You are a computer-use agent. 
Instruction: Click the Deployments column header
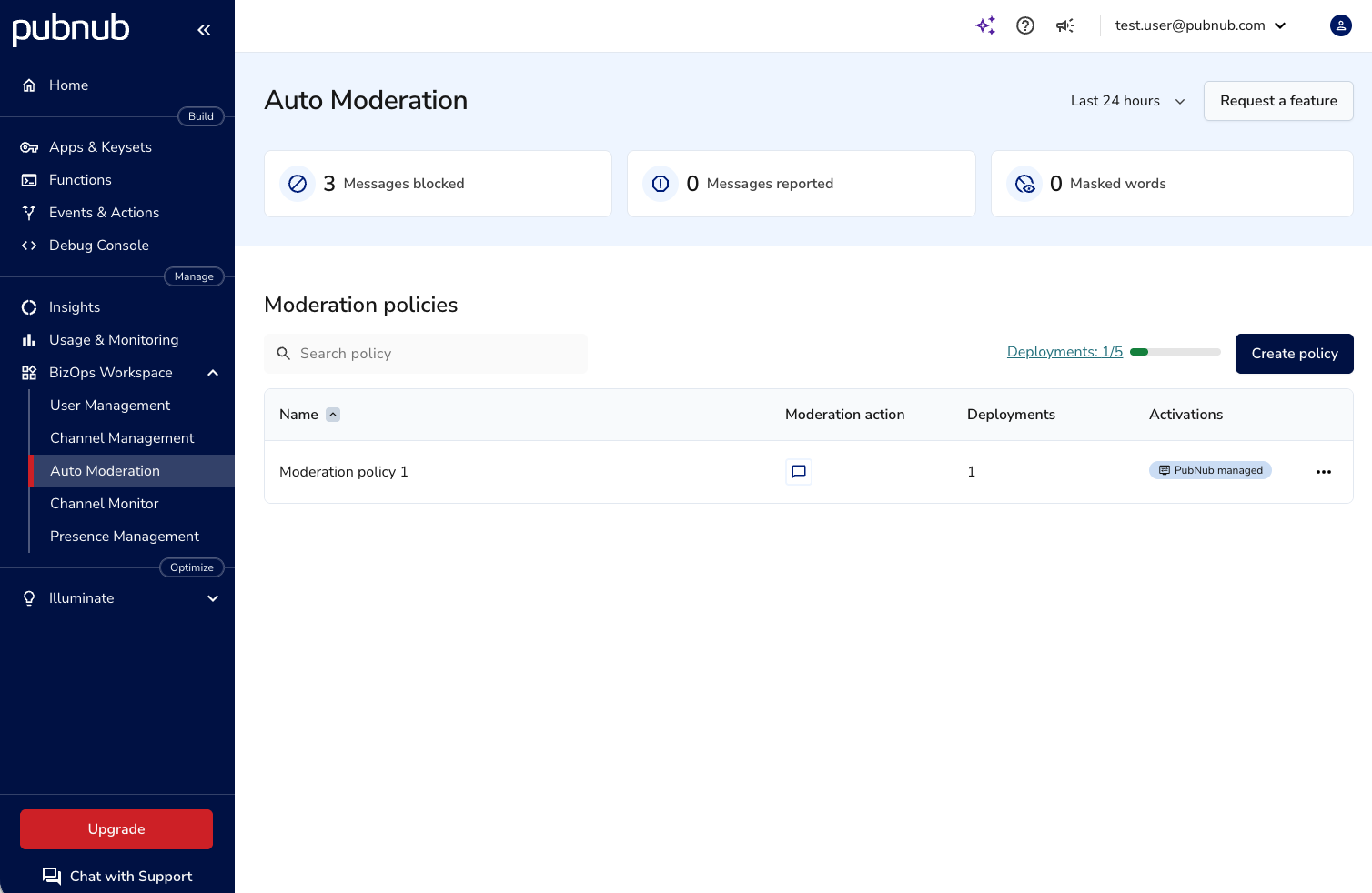pos(1011,415)
